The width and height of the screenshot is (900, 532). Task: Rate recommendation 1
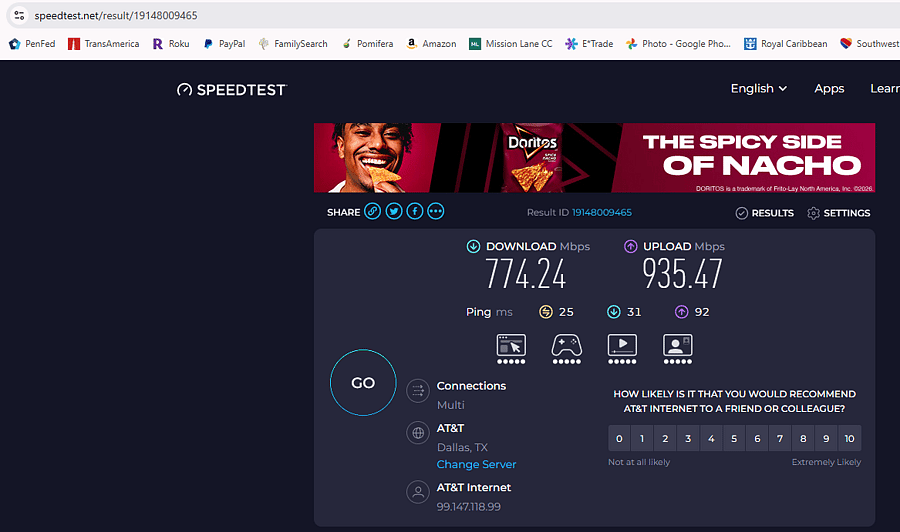(x=642, y=438)
